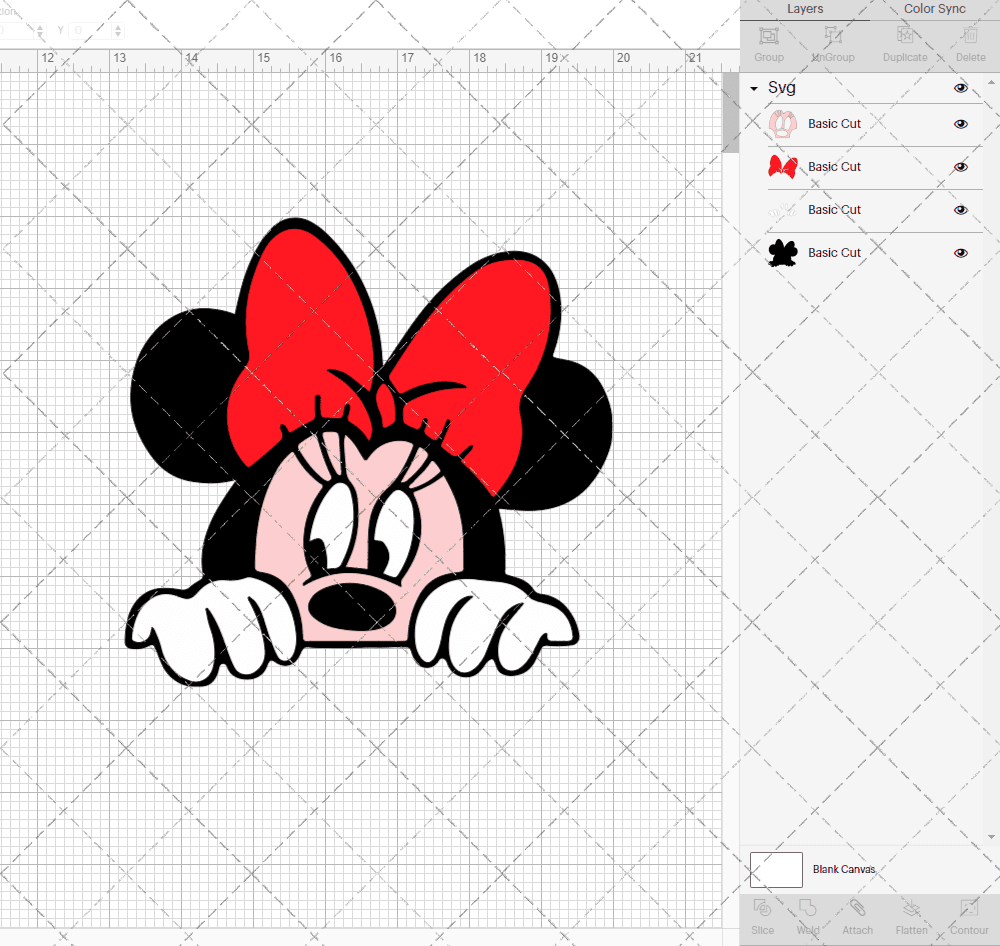Click the Group icon in Layers panel
The width and height of the screenshot is (1000, 946).
click(768, 36)
